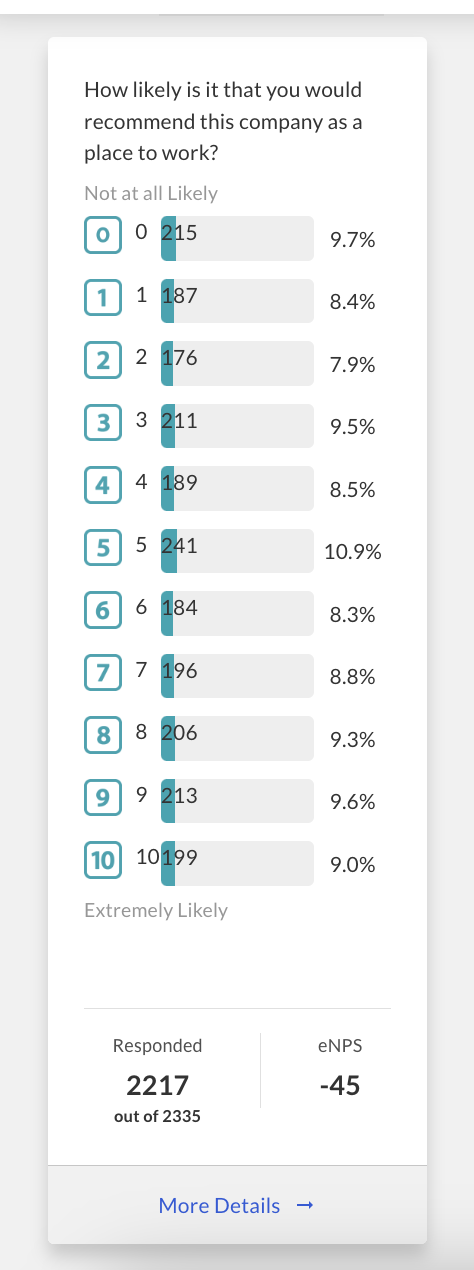Click the bar showing 199 responses

point(237,860)
